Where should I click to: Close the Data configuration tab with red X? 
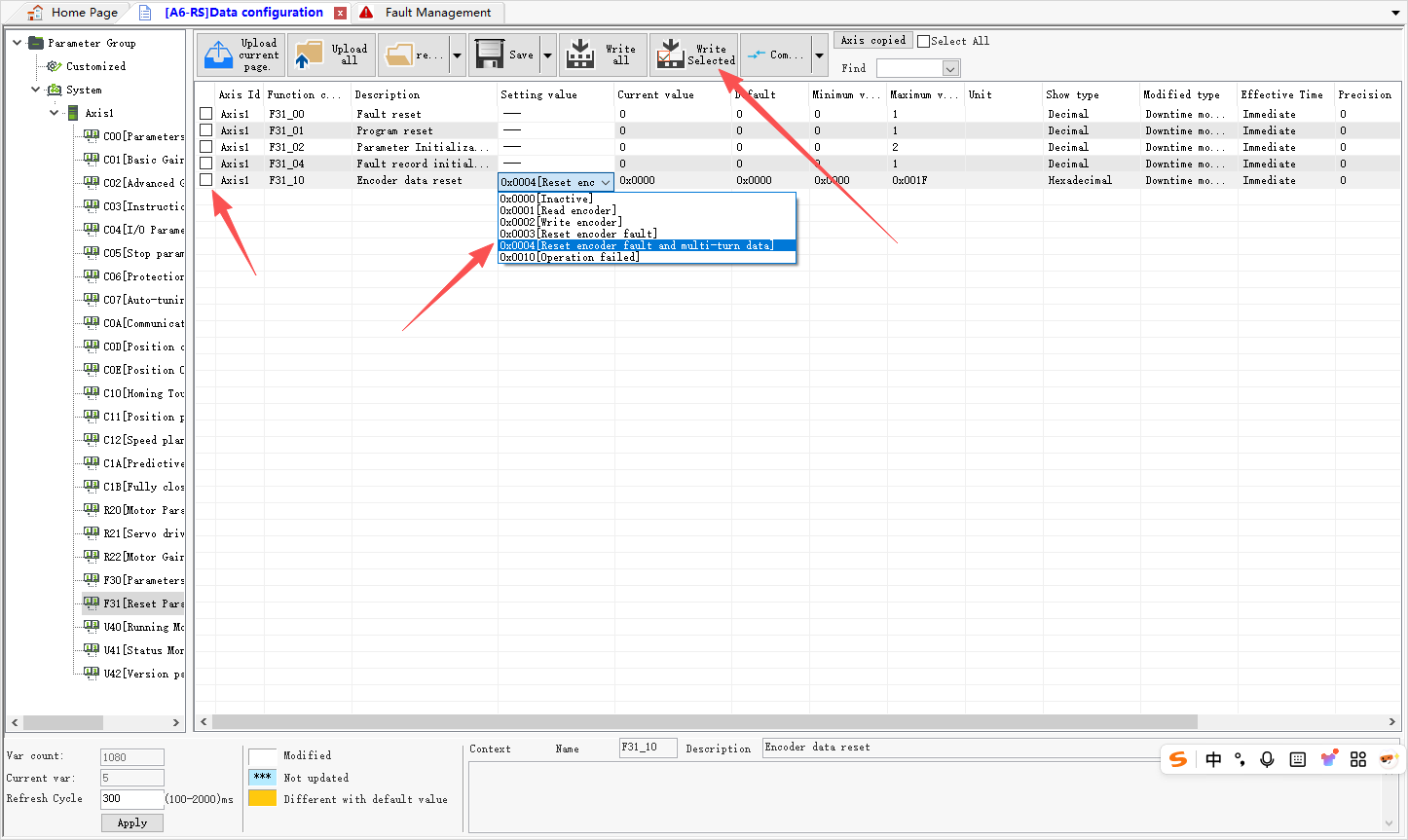pos(340,13)
